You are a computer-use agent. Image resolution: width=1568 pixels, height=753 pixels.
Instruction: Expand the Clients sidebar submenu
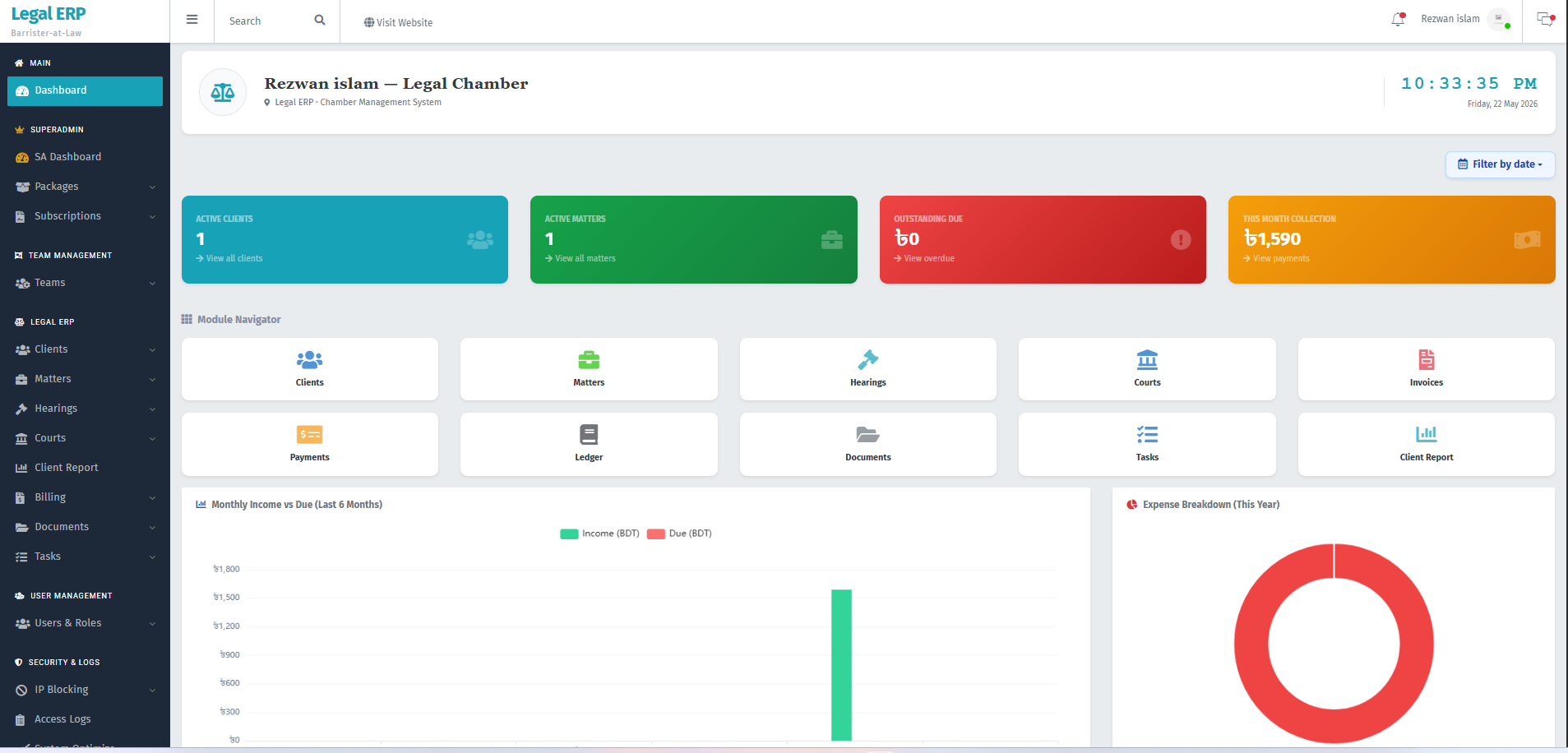coord(85,349)
